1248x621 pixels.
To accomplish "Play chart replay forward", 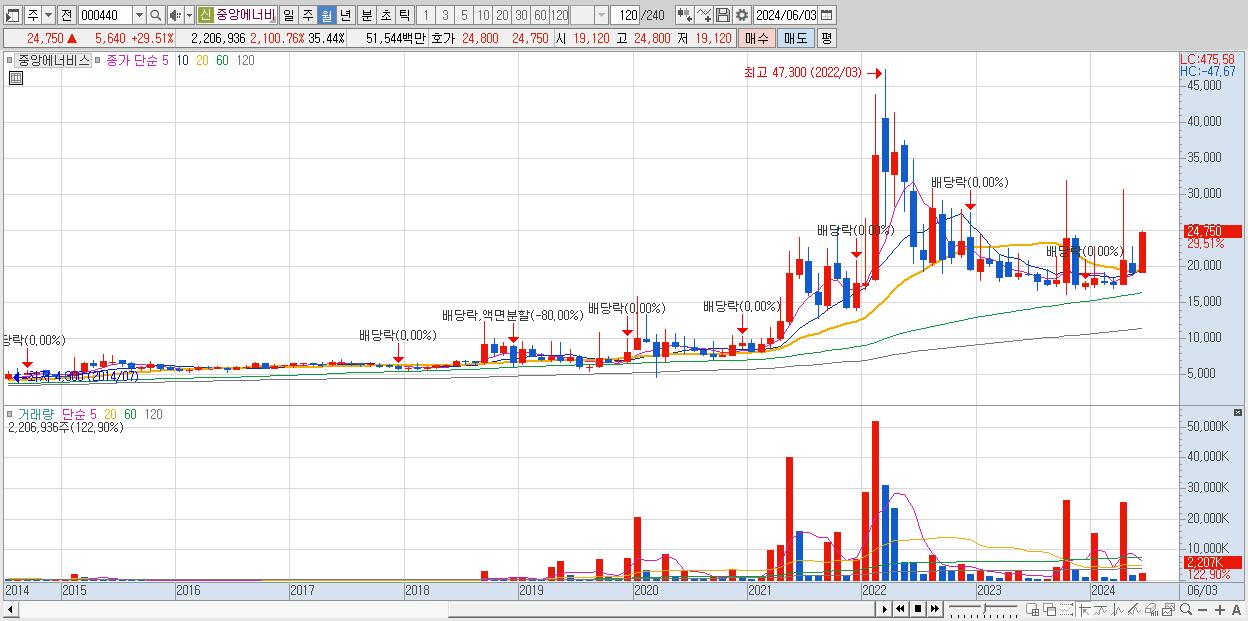I will pyautogui.click(x=885, y=609).
